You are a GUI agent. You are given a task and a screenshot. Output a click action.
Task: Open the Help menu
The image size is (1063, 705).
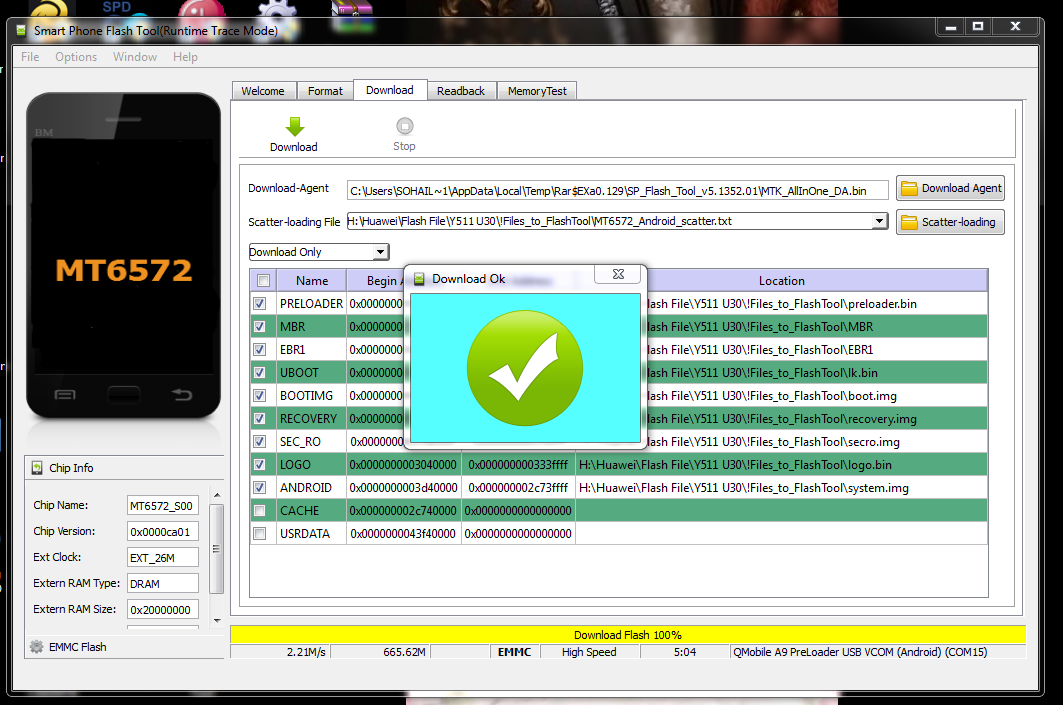point(185,57)
